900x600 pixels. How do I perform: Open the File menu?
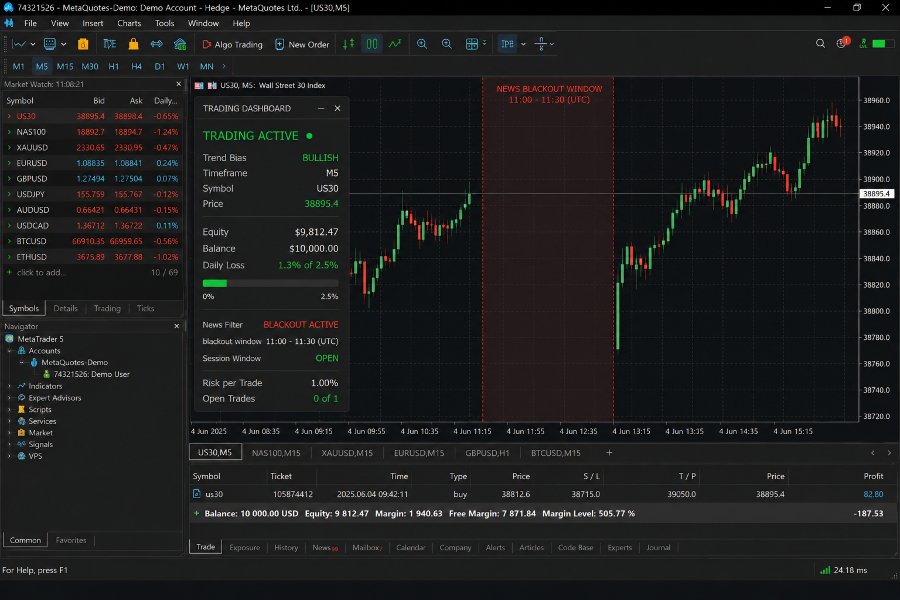pyautogui.click(x=30, y=24)
